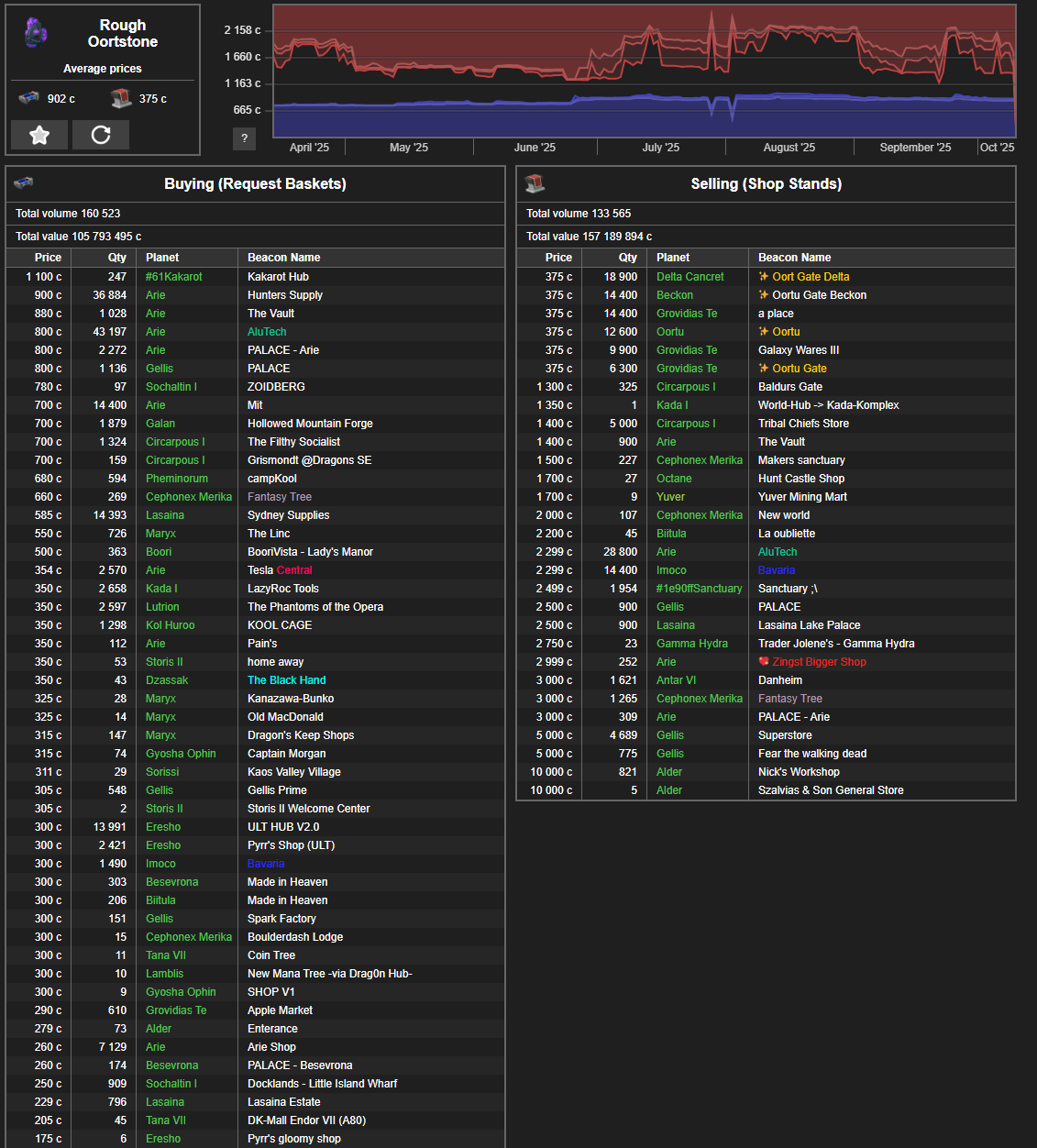This screenshot has height=1148, width=1037.
Task: Click the shop stand icon beside 375 c
Action: click(121, 98)
